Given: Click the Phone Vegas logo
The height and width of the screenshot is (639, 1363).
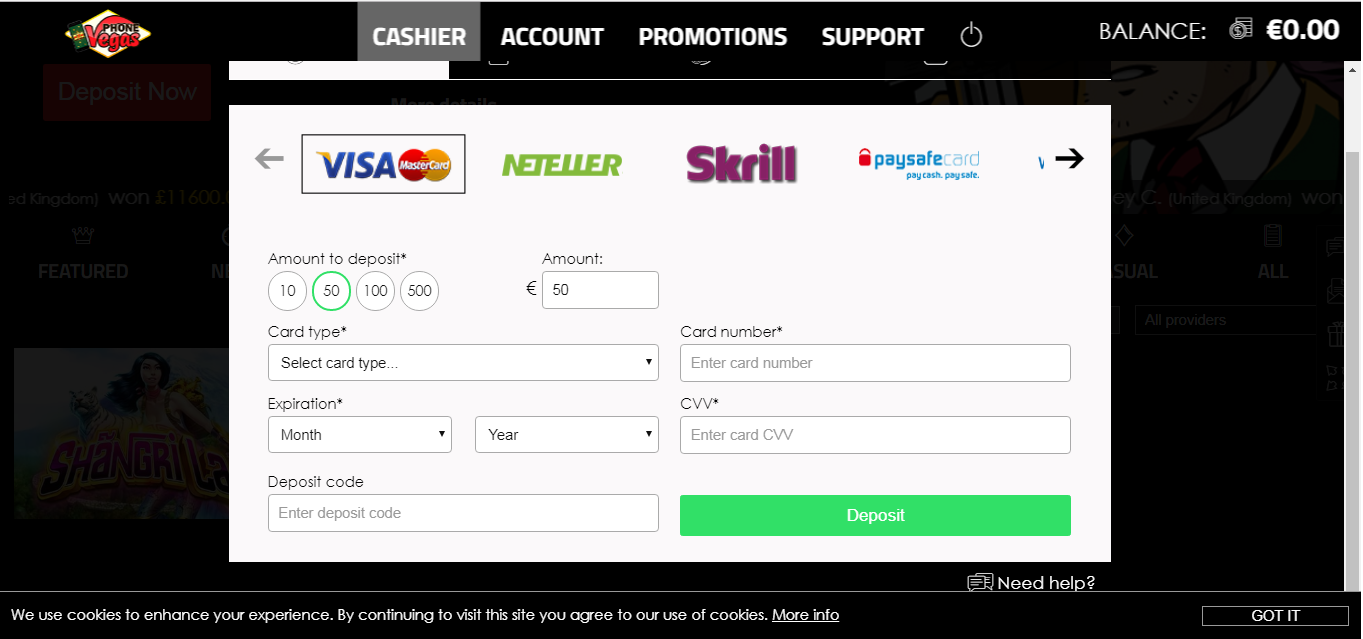Looking at the screenshot, I should click(x=108, y=33).
